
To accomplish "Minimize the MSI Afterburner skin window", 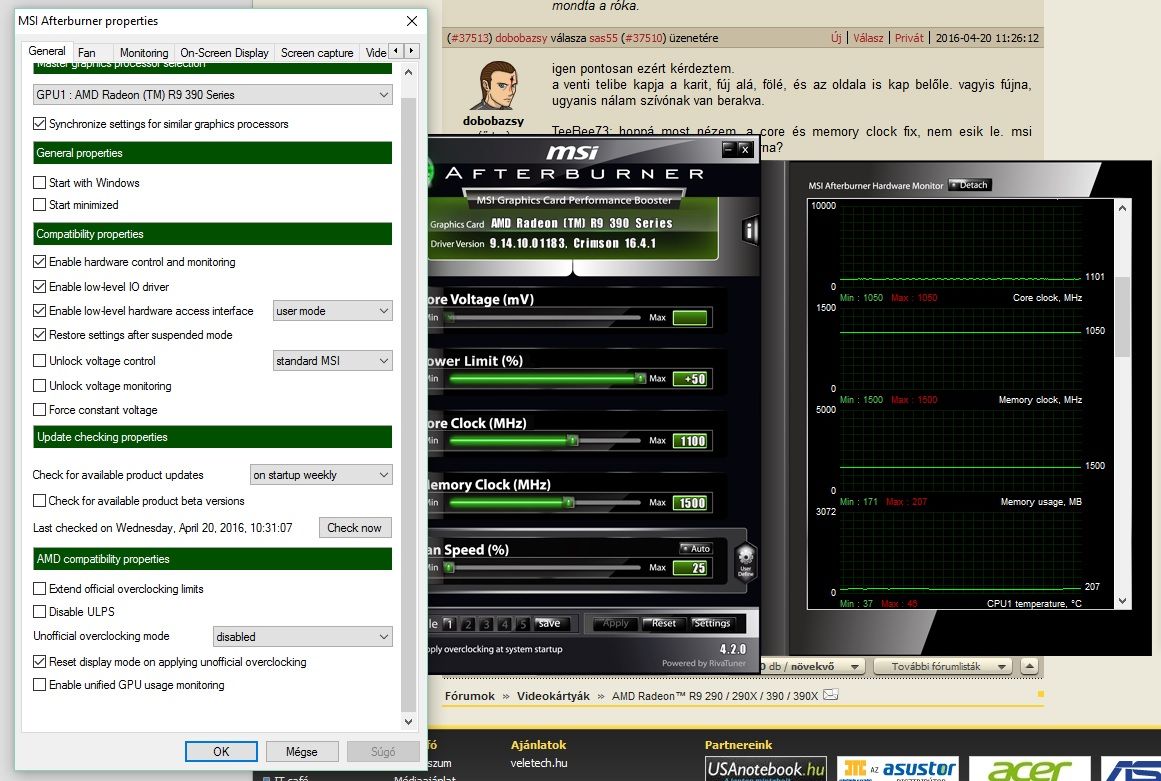I will tap(729, 150).
